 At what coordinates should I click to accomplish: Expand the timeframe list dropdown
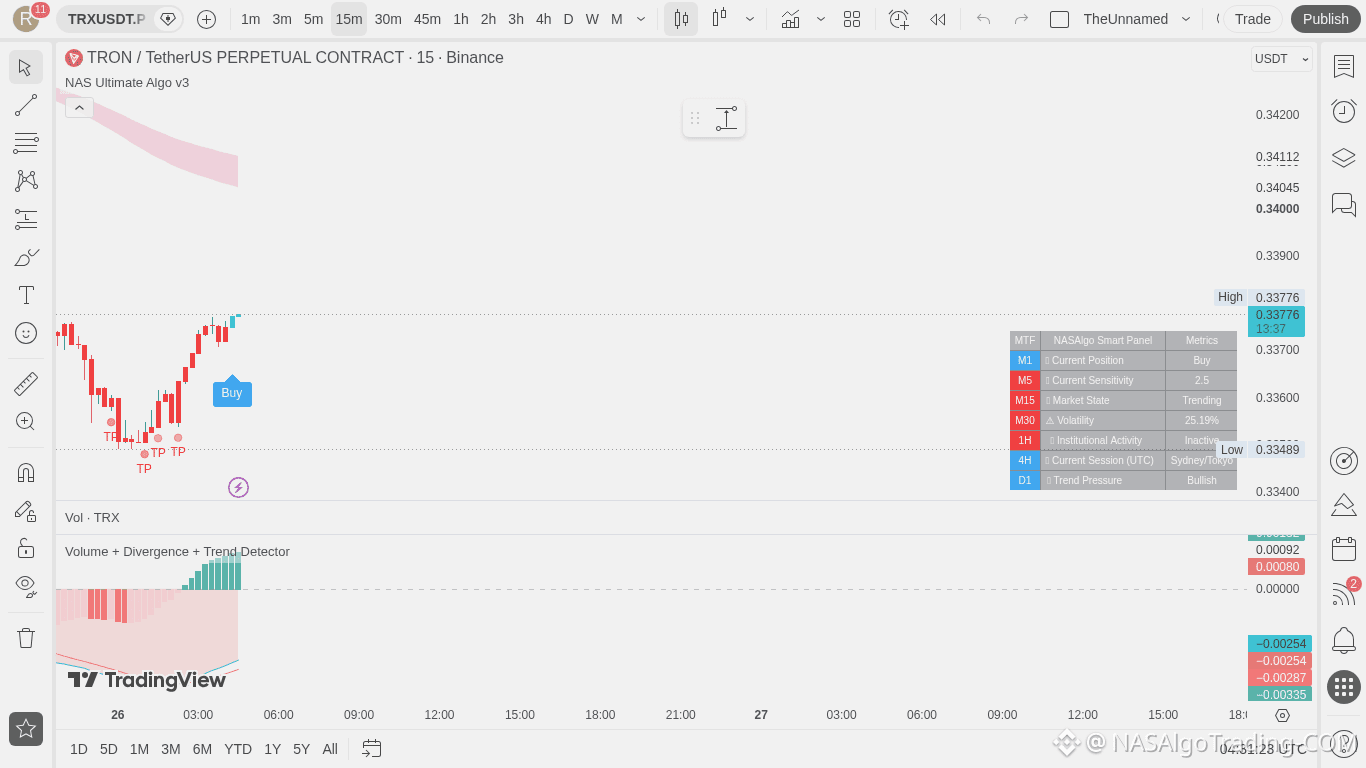641,19
